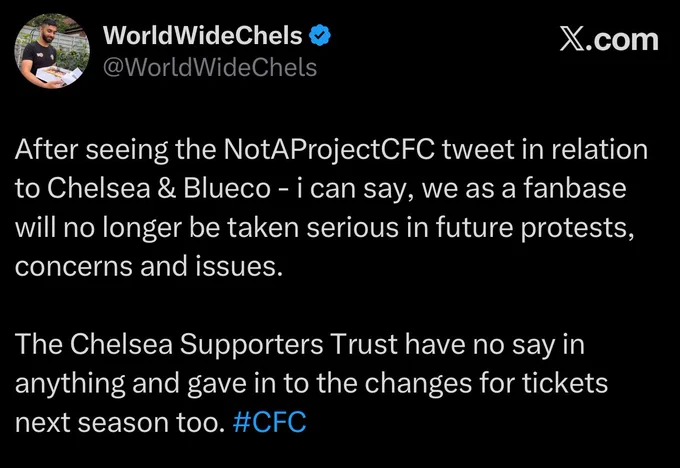The width and height of the screenshot is (680, 468).
Task: Click the words "next season too."
Action: 120,422
